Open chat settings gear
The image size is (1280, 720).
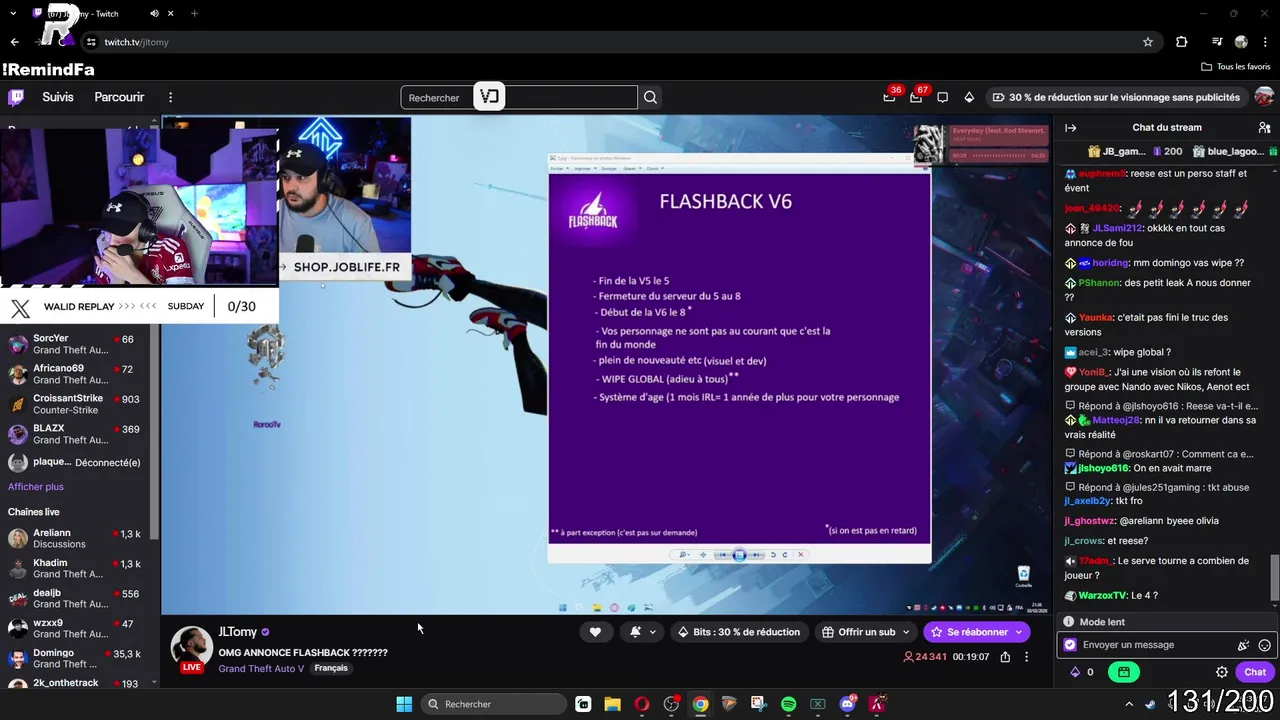click(1221, 672)
